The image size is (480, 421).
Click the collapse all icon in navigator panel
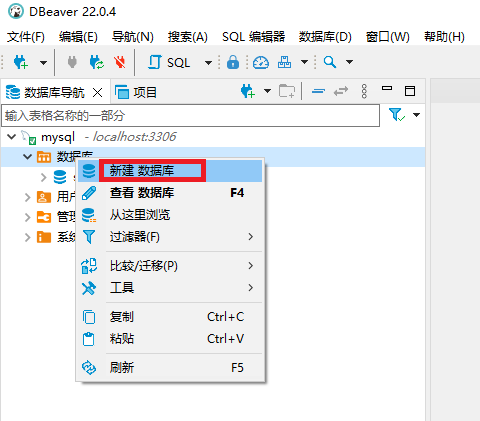[x=318, y=91]
